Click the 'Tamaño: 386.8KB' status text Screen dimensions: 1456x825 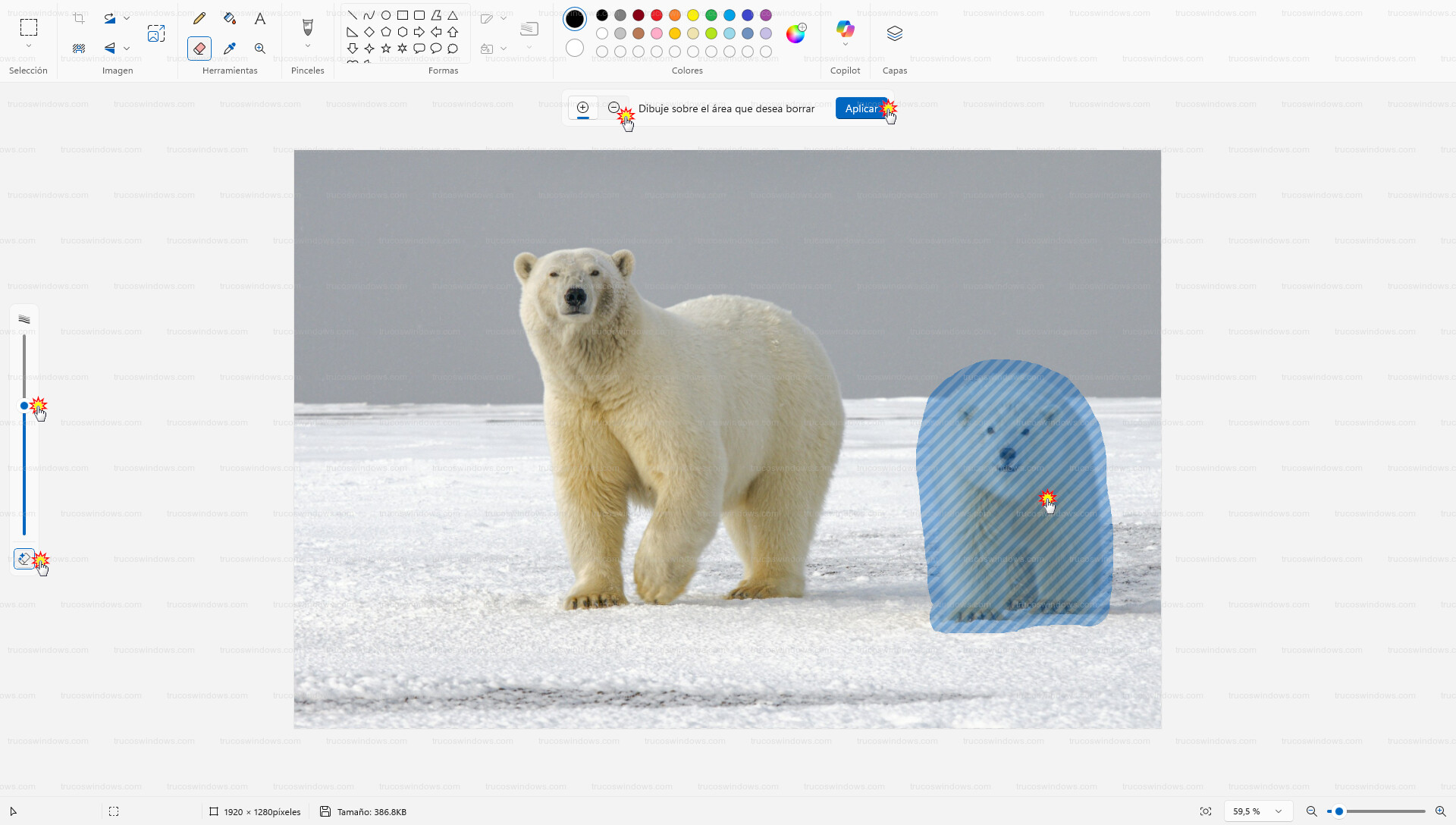pyautogui.click(x=372, y=812)
